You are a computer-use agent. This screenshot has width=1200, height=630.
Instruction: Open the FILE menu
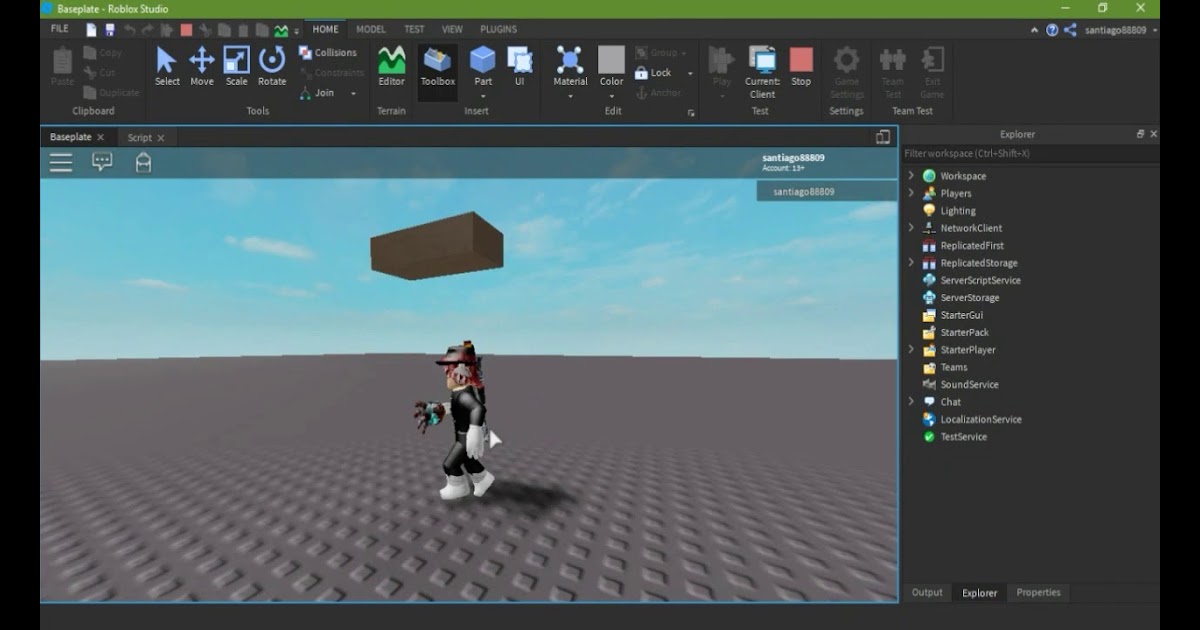point(60,30)
